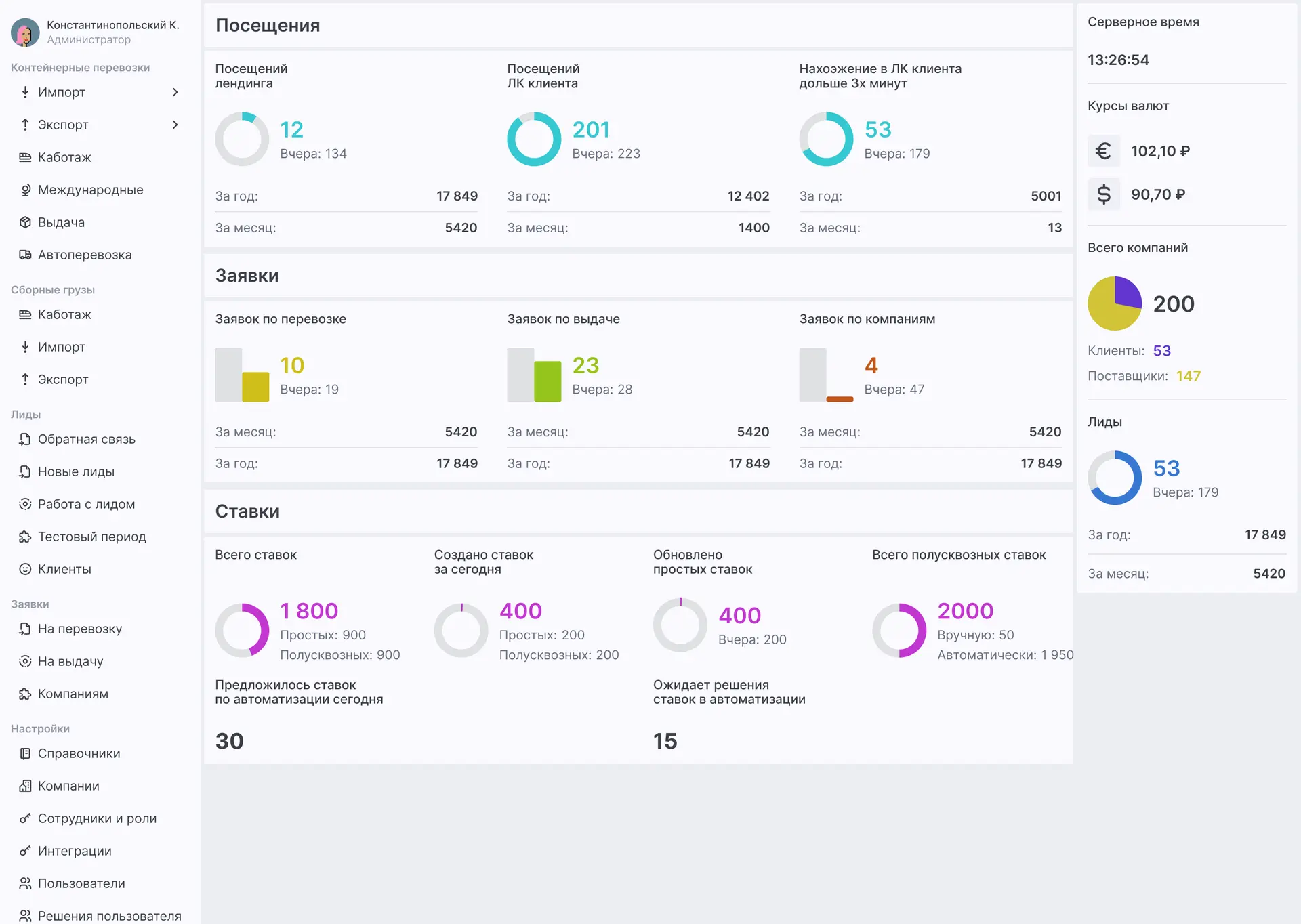Click the Лиды blue donut chart
Viewport: 1301px width, 924px height.
tap(1115, 478)
